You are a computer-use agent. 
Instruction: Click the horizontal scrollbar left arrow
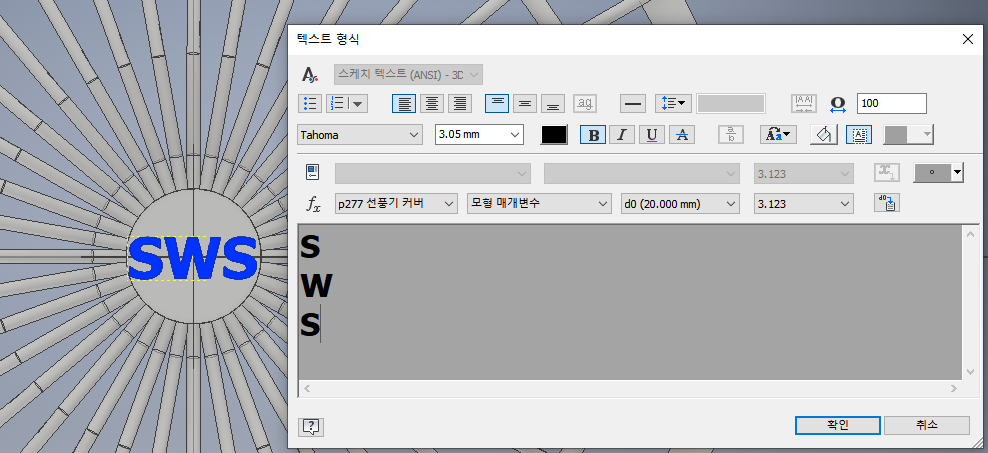(306, 389)
